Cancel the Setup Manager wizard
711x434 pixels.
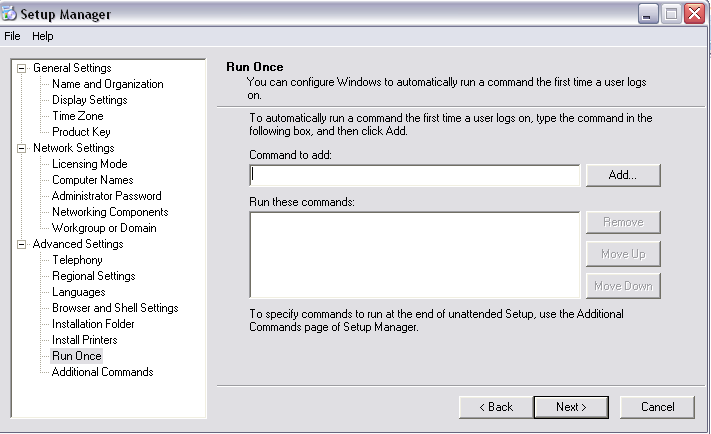657,407
